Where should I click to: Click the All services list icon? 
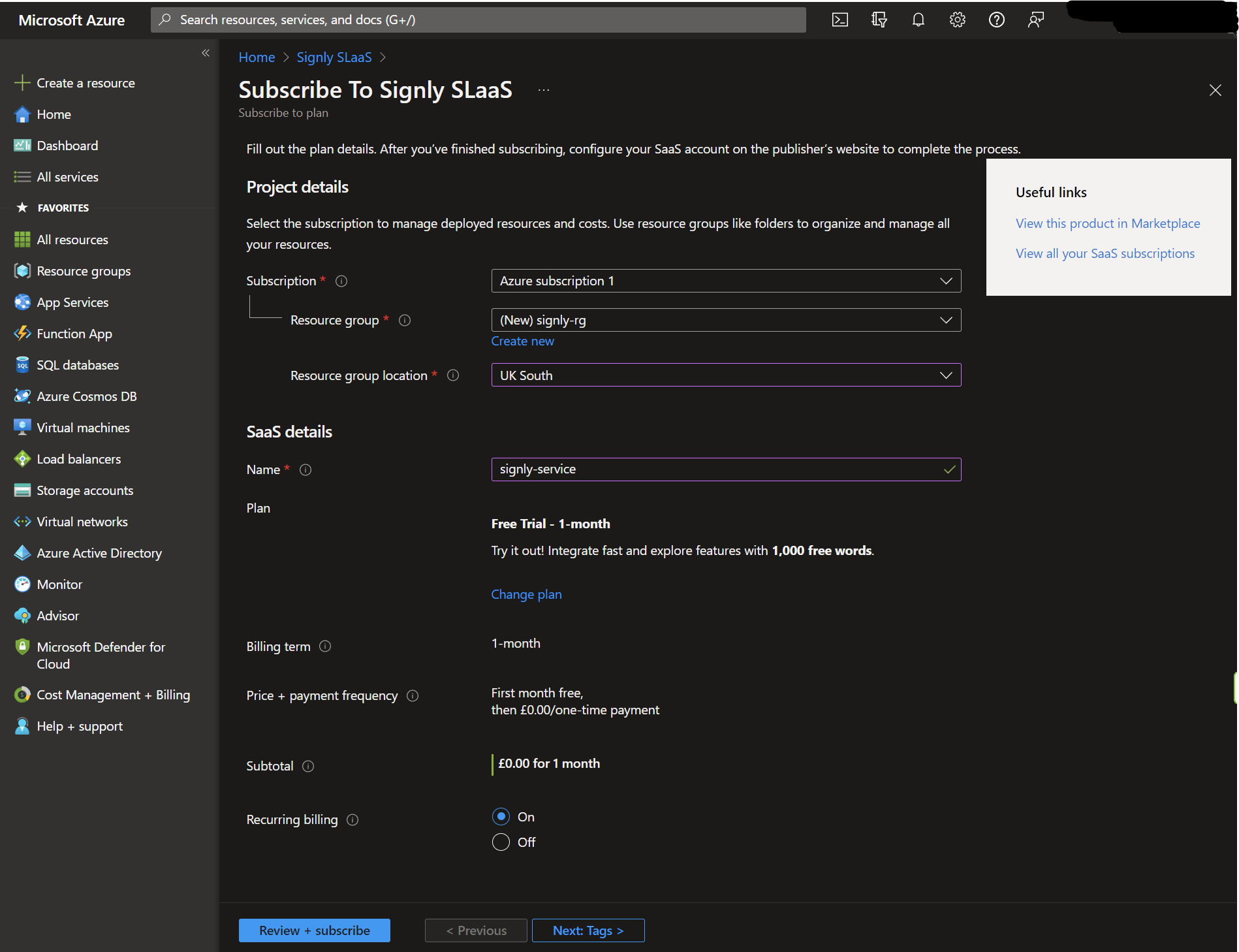click(x=22, y=177)
